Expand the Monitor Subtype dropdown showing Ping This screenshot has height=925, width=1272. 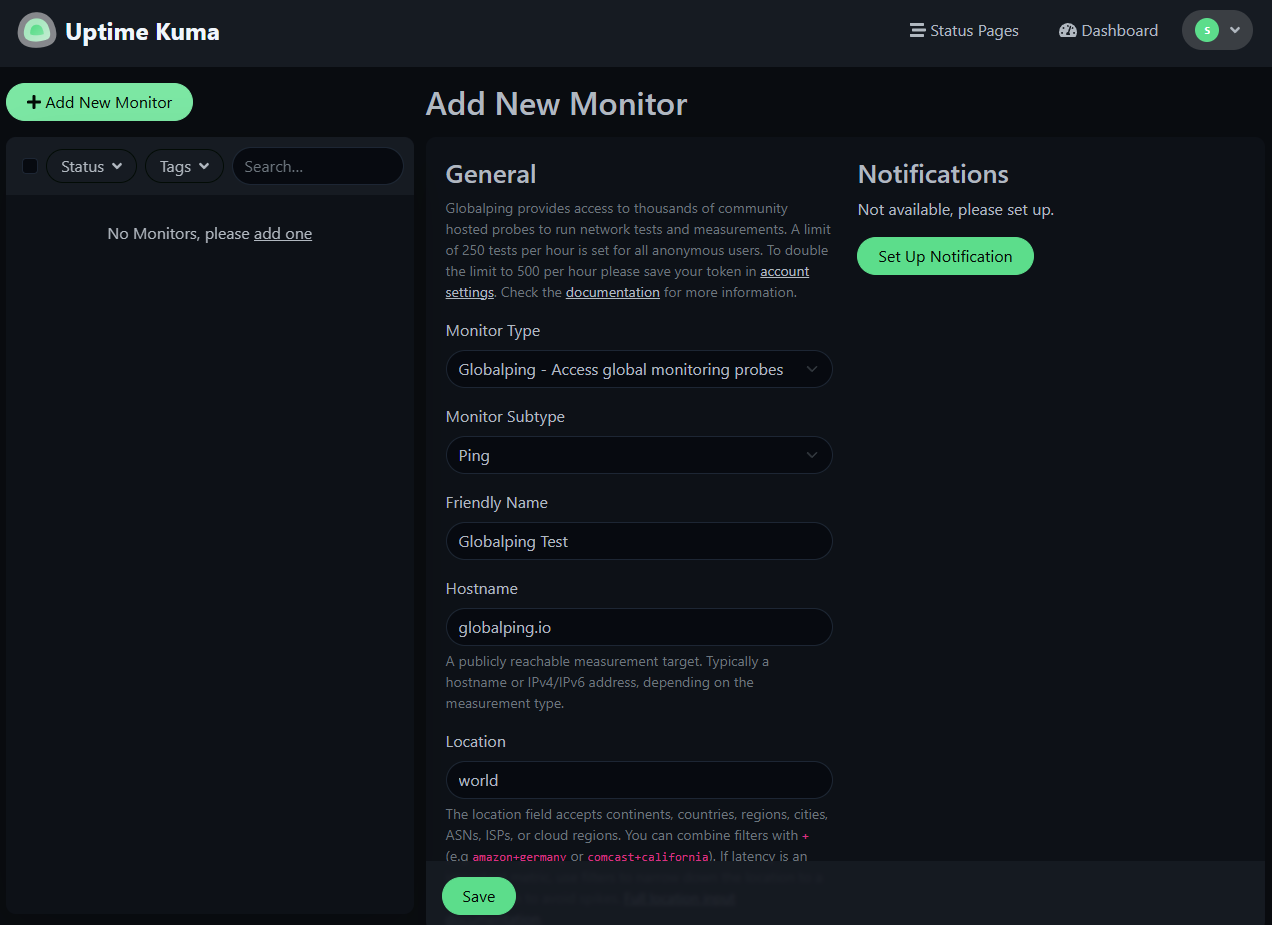point(639,455)
